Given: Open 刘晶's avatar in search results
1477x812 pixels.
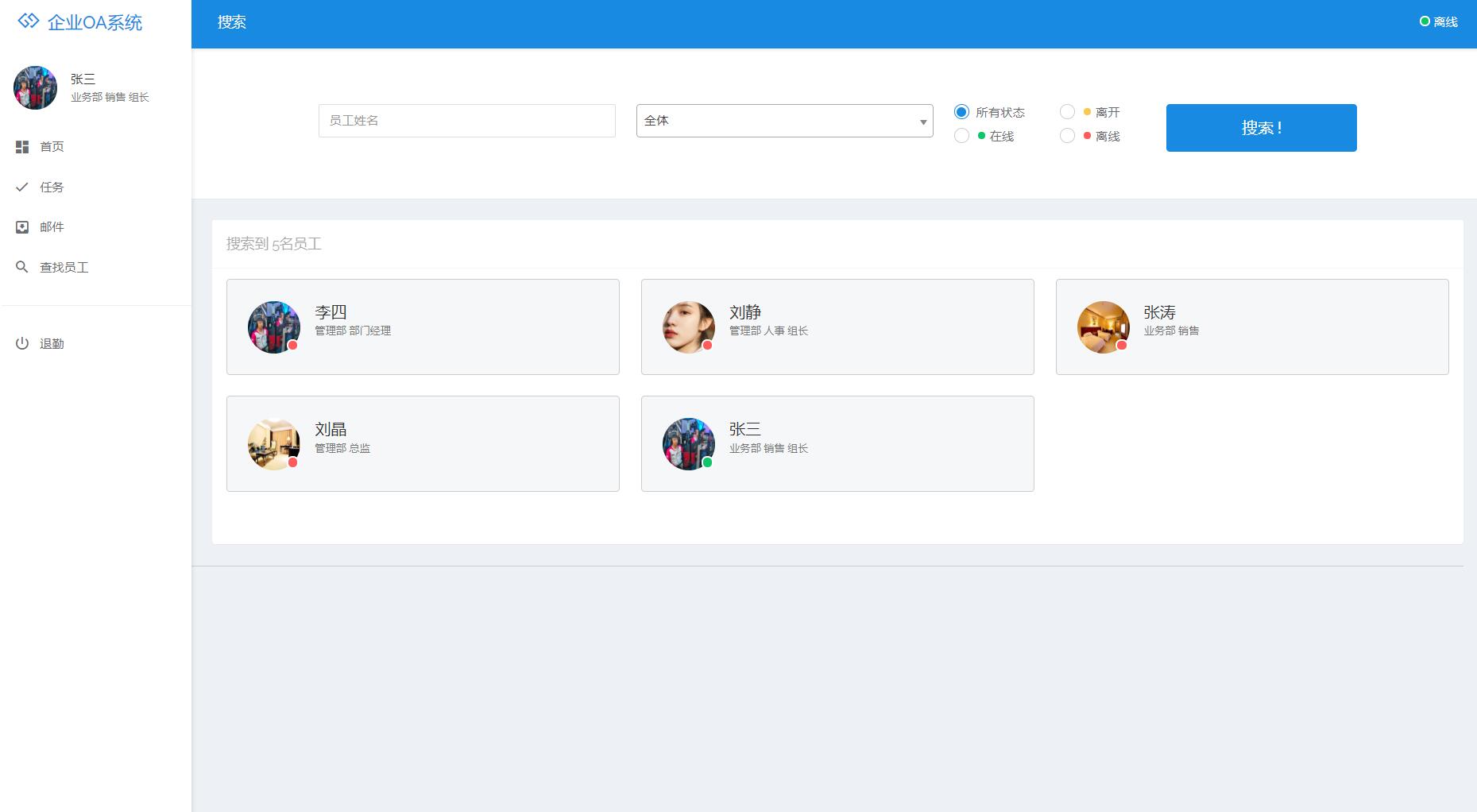Looking at the screenshot, I should coord(274,444).
